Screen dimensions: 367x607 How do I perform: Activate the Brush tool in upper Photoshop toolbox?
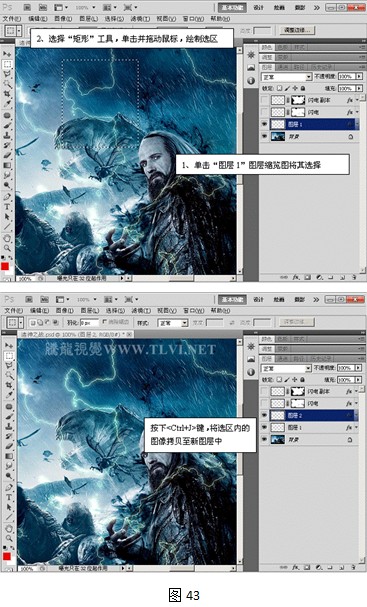[x=7, y=125]
